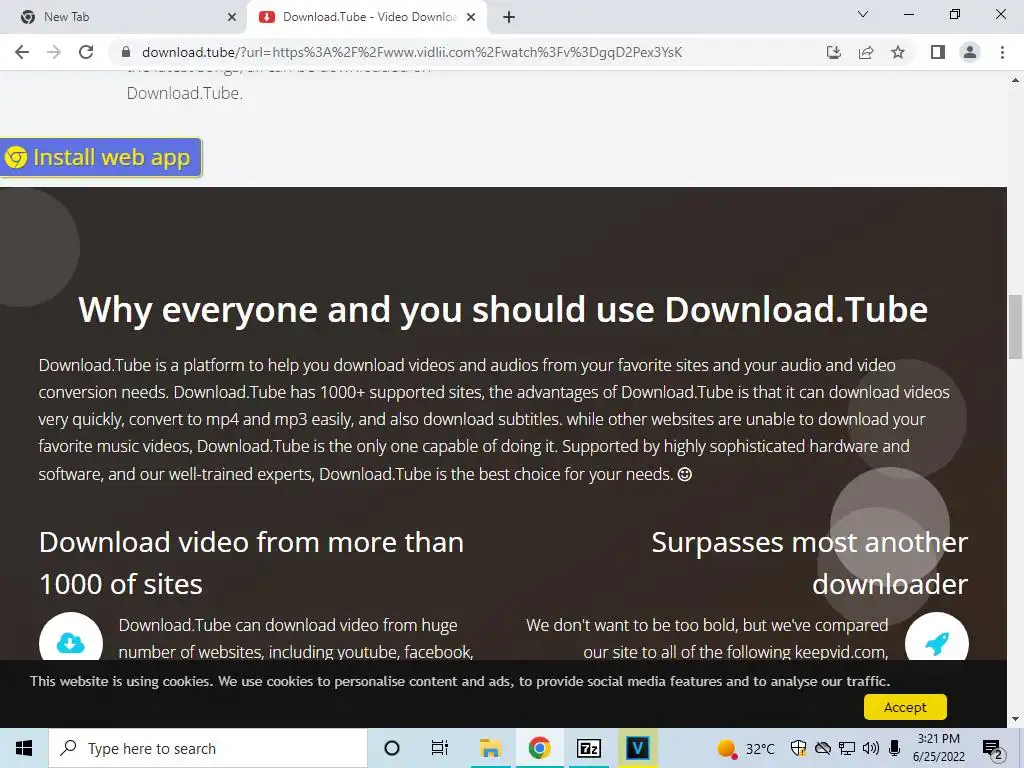The height and width of the screenshot is (768, 1024).
Task: Open the Chrome three-dot menu
Action: click(1002, 52)
